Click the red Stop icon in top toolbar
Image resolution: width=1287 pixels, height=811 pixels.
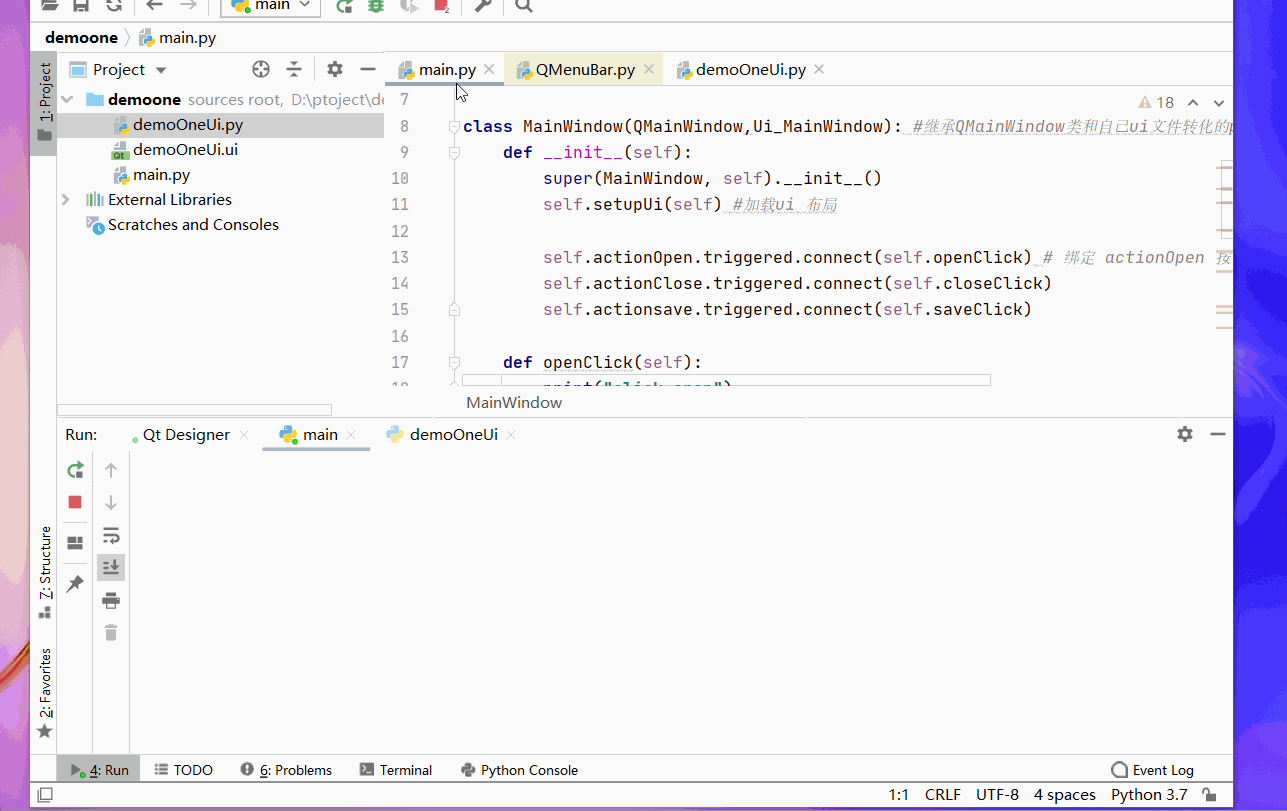pos(441,5)
